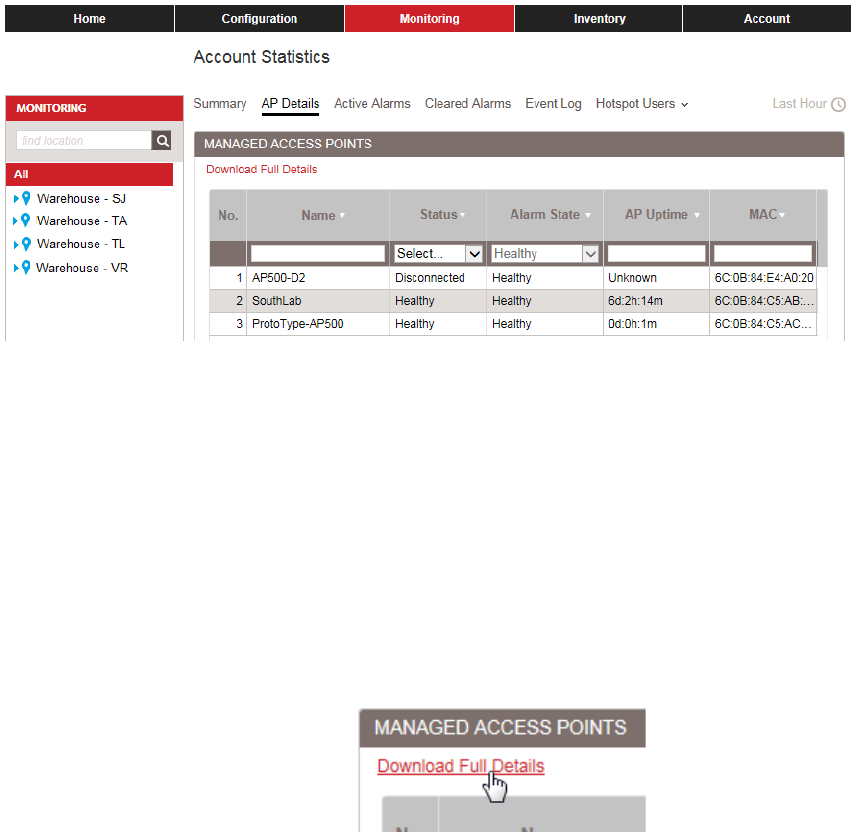Click the Name filter text box
The width and height of the screenshot is (852, 832).
click(318, 254)
